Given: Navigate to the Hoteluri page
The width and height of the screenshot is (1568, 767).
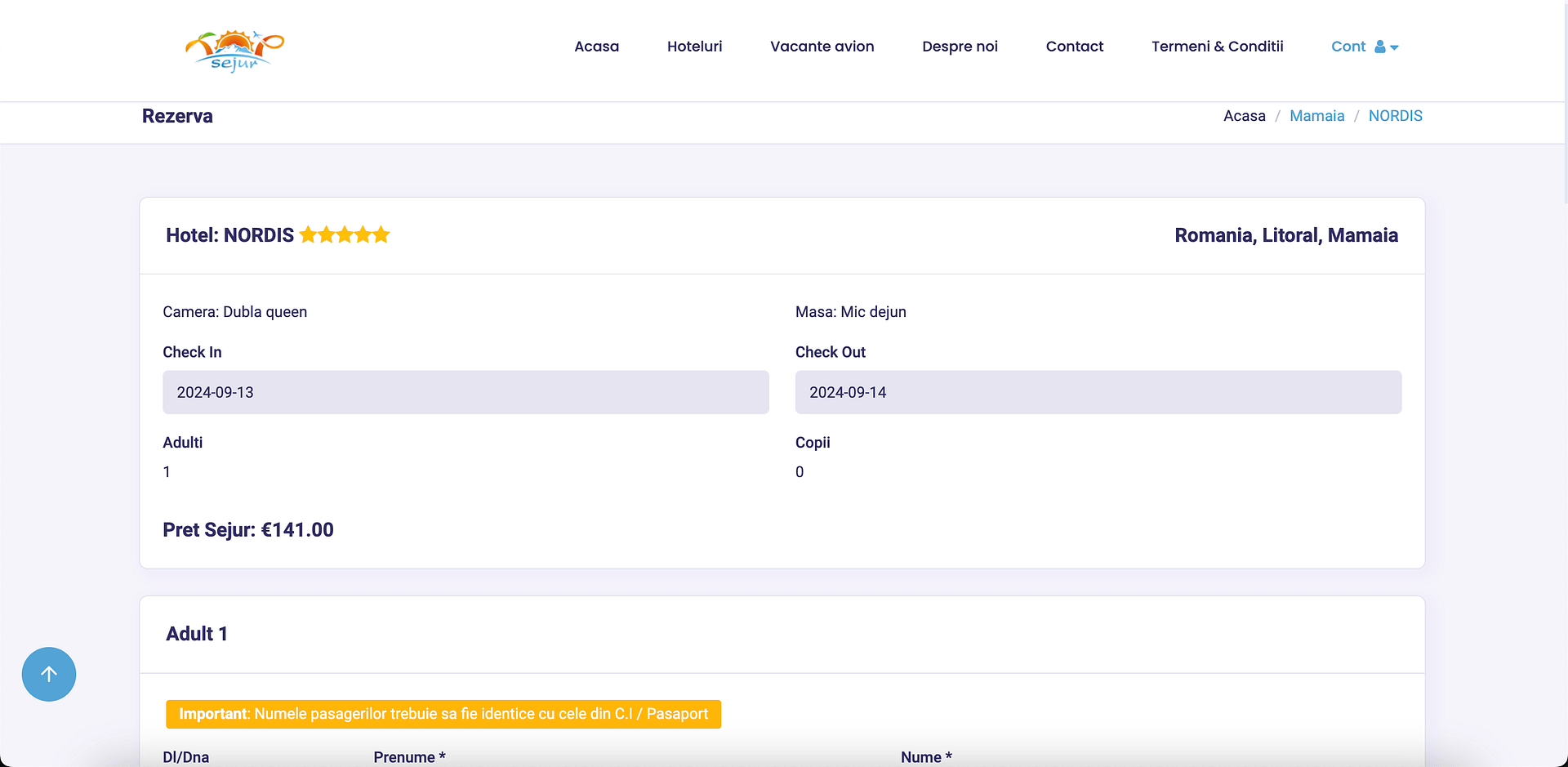Looking at the screenshot, I should tap(694, 47).
